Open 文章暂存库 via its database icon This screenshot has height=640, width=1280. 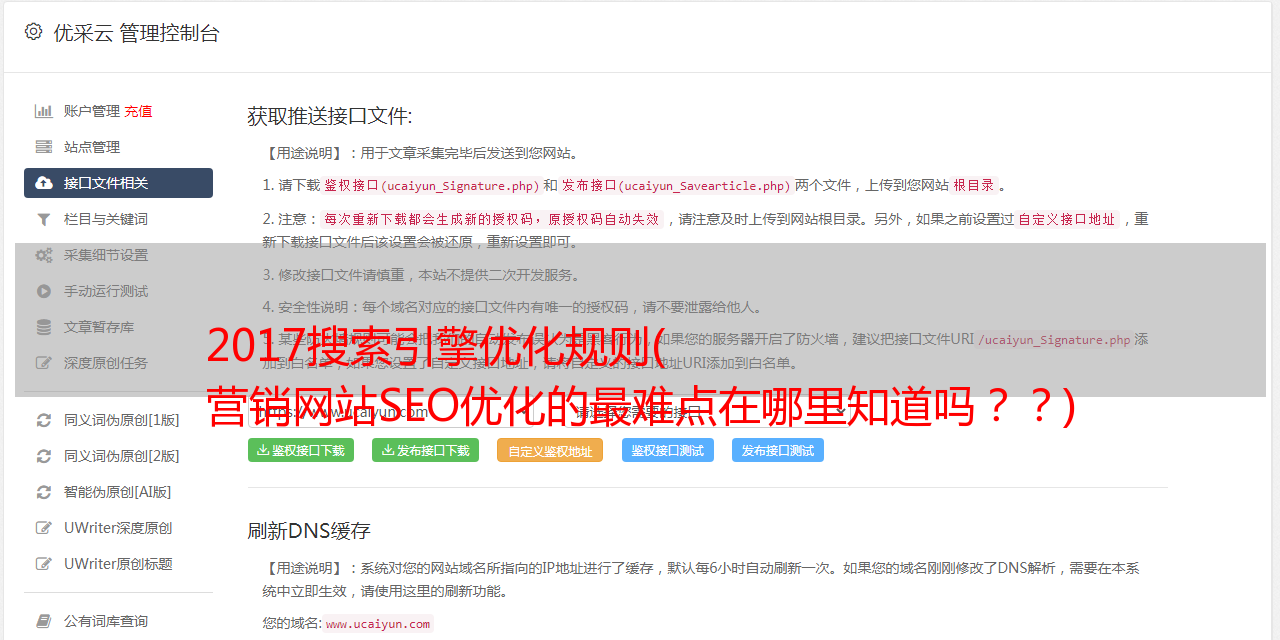click(44, 327)
